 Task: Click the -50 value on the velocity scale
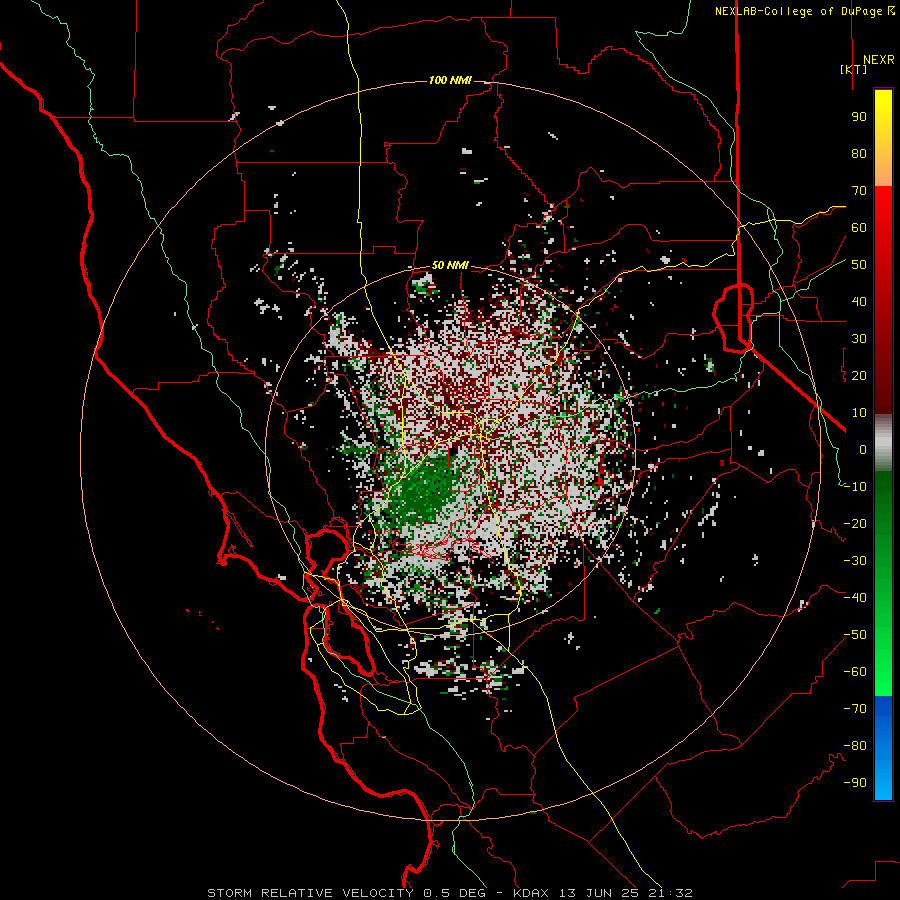pos(855,635)
